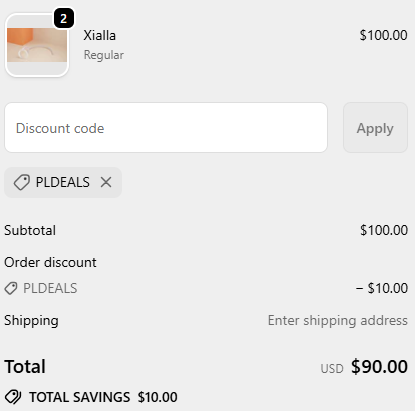Click the Shipping label
415x411 pixels.
pos(31,320)
